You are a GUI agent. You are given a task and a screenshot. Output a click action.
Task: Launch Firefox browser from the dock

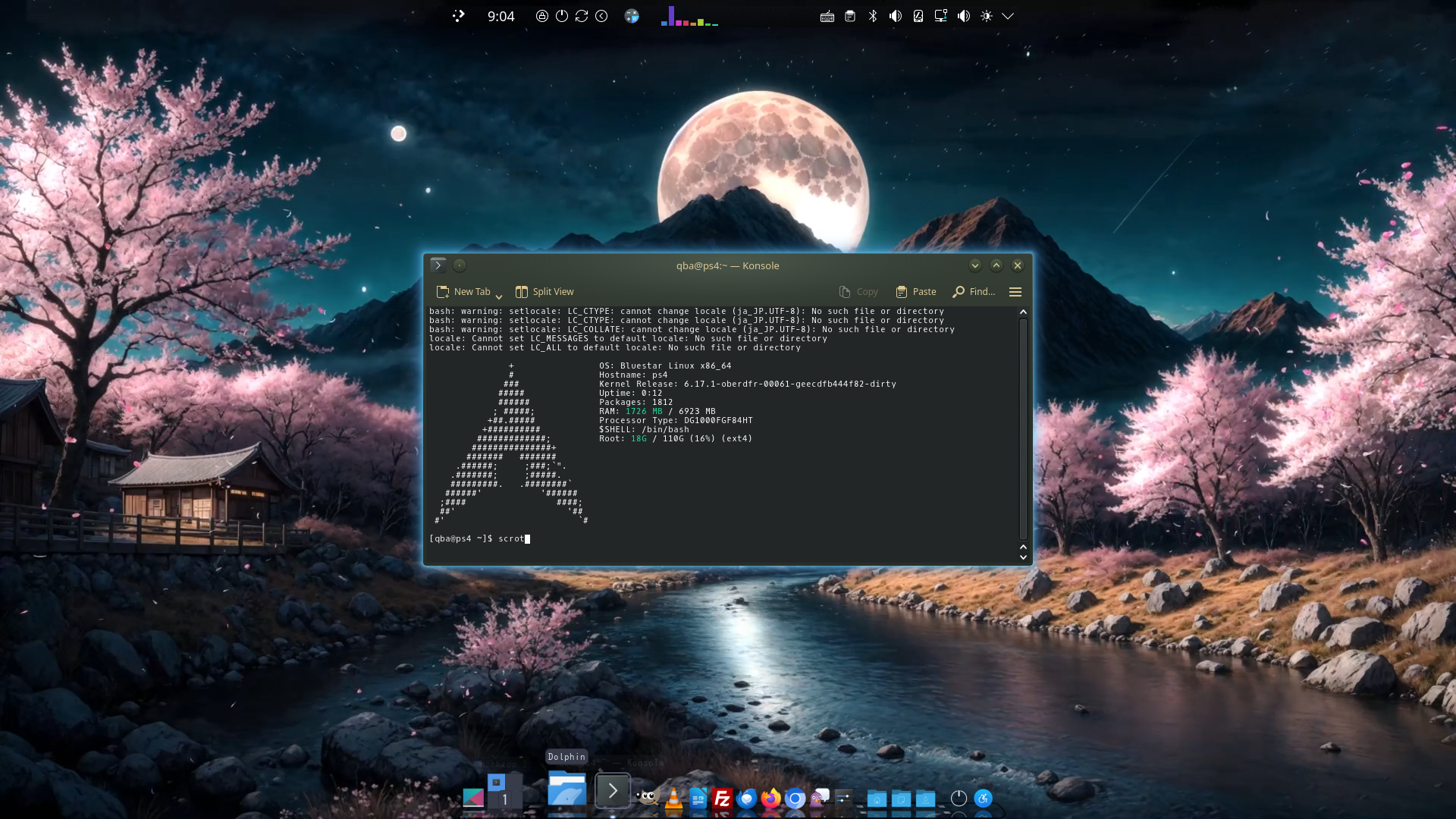coord(771,799)
